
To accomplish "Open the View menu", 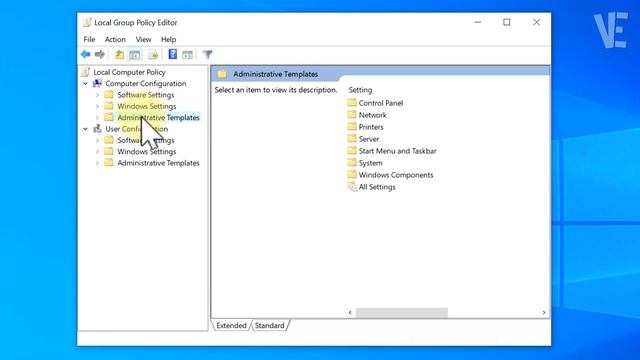I will coord(143,39).
